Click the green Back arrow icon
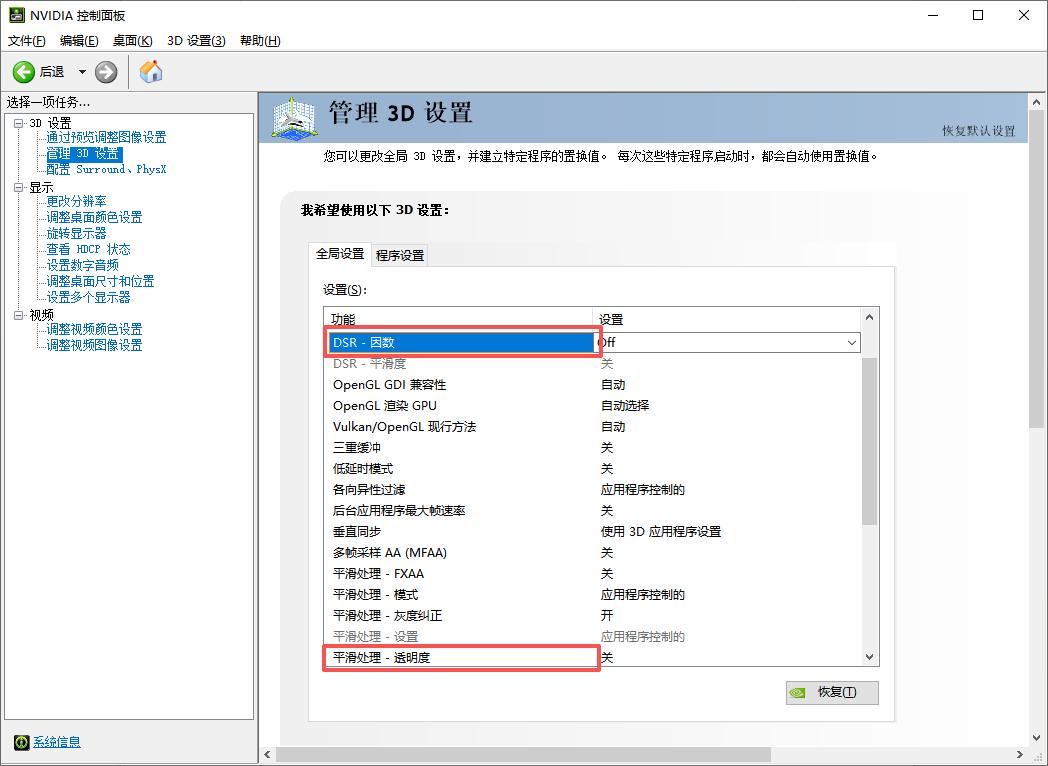Image resolution: width=1048 pixels, height=766 pixels. click(x=23, y=72)
